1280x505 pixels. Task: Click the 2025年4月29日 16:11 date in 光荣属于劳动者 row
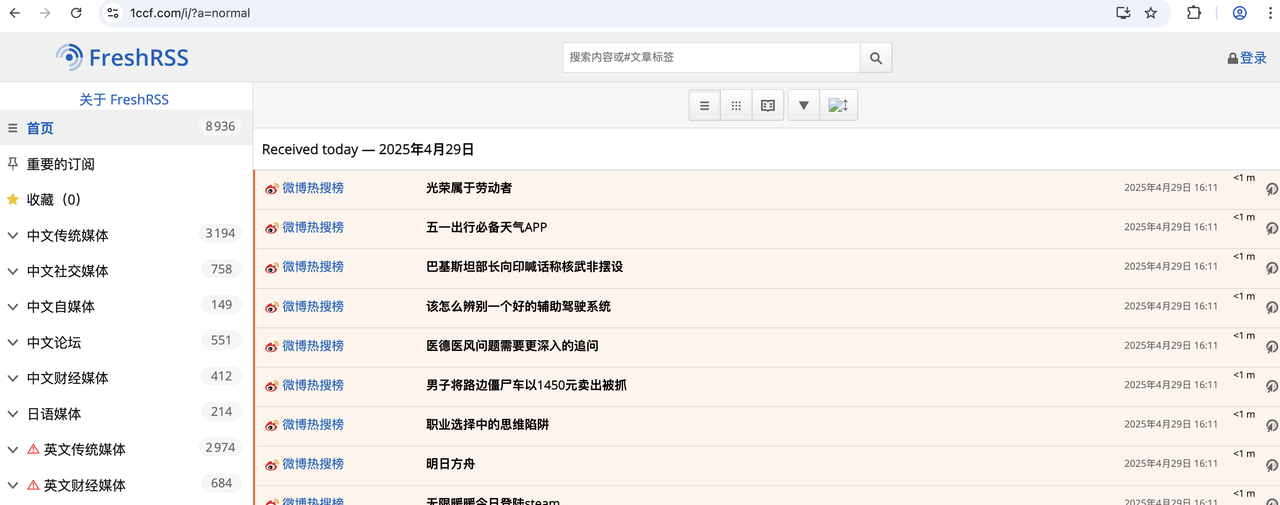click(1171, 188)
